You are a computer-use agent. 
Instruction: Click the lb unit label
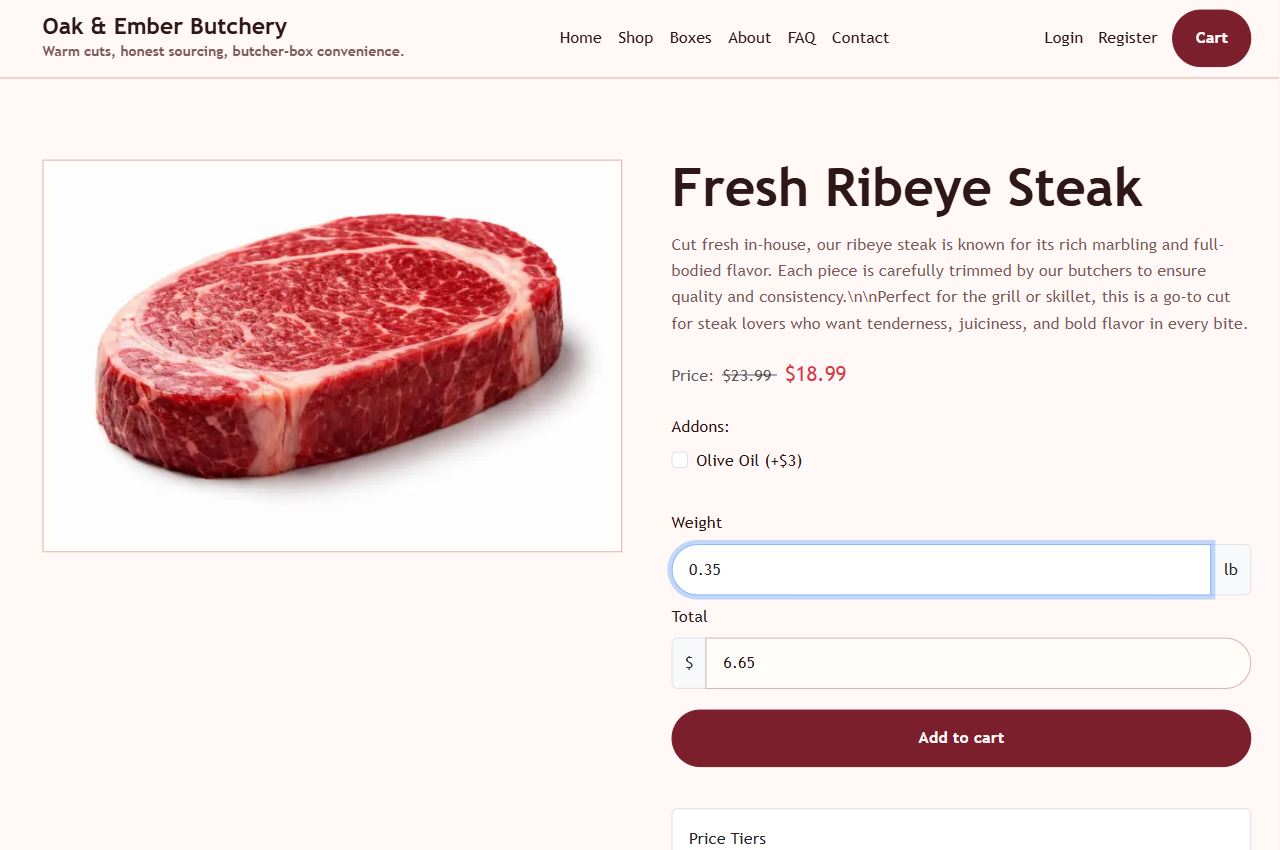tap(1231, 570)
